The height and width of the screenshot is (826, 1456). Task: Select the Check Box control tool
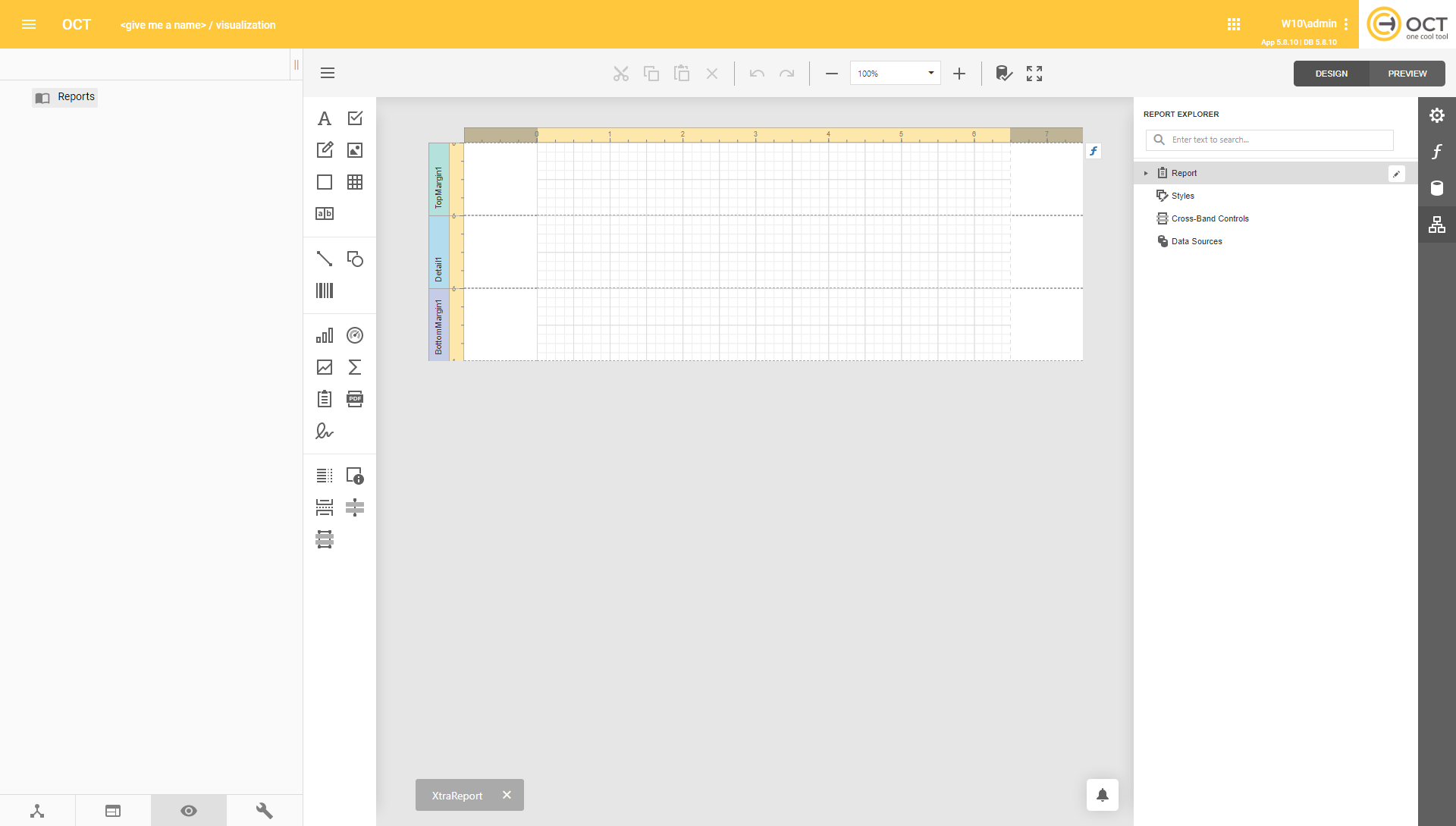pyautogui.click(x=355, y=118)
